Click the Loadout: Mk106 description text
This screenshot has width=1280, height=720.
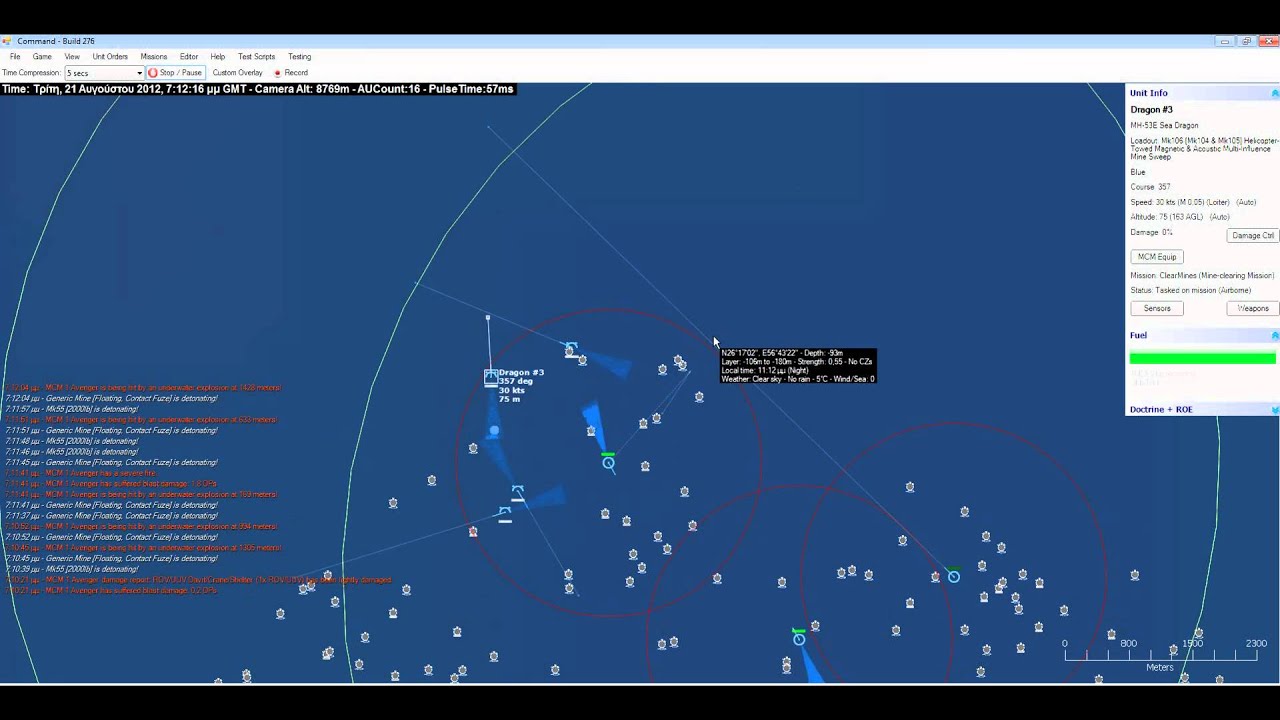click(x=1204, y=149)
